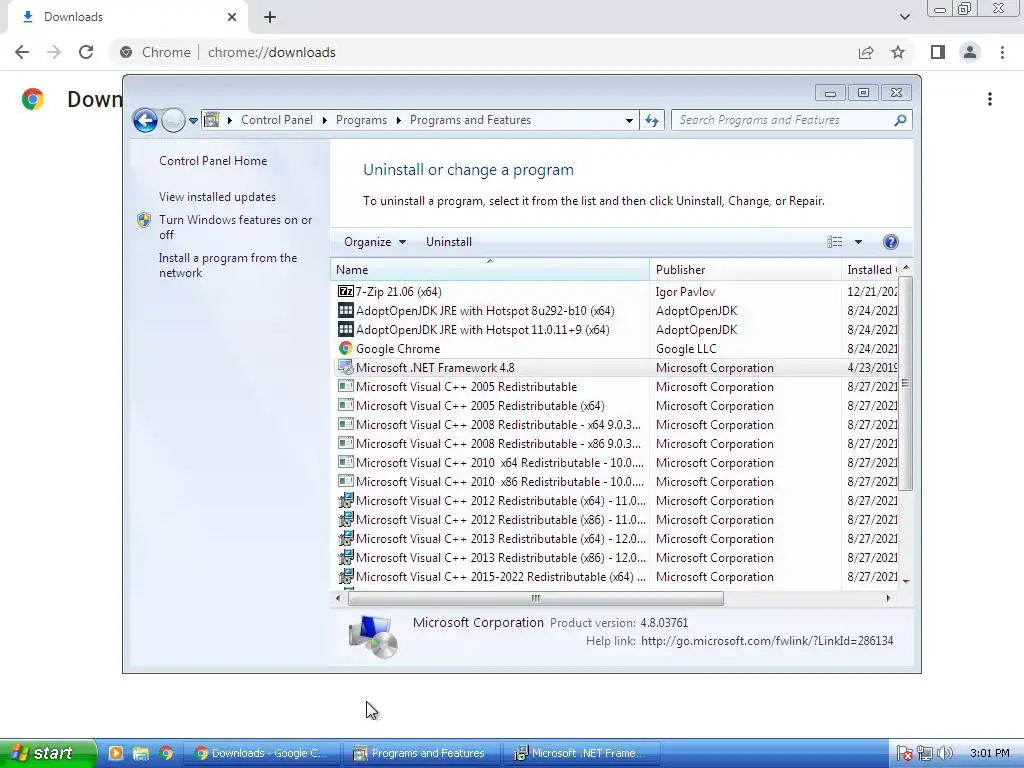
Task: Open the Organize dropdown menu
Action: point(375,242)
